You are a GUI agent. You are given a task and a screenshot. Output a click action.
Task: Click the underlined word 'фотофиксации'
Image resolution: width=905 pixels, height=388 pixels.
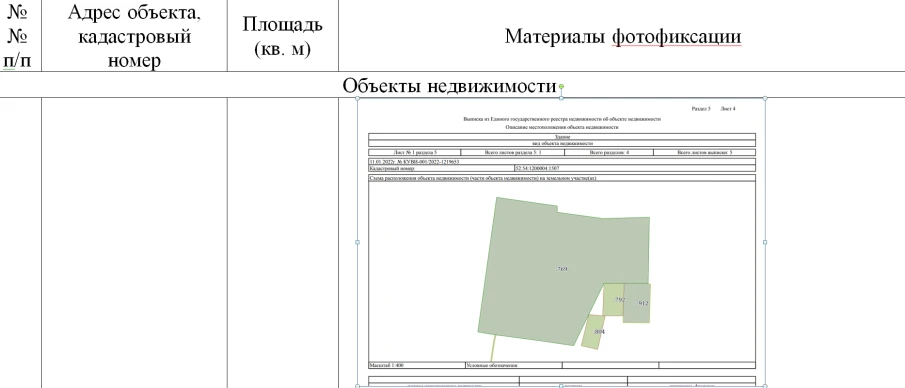(676, 36)
